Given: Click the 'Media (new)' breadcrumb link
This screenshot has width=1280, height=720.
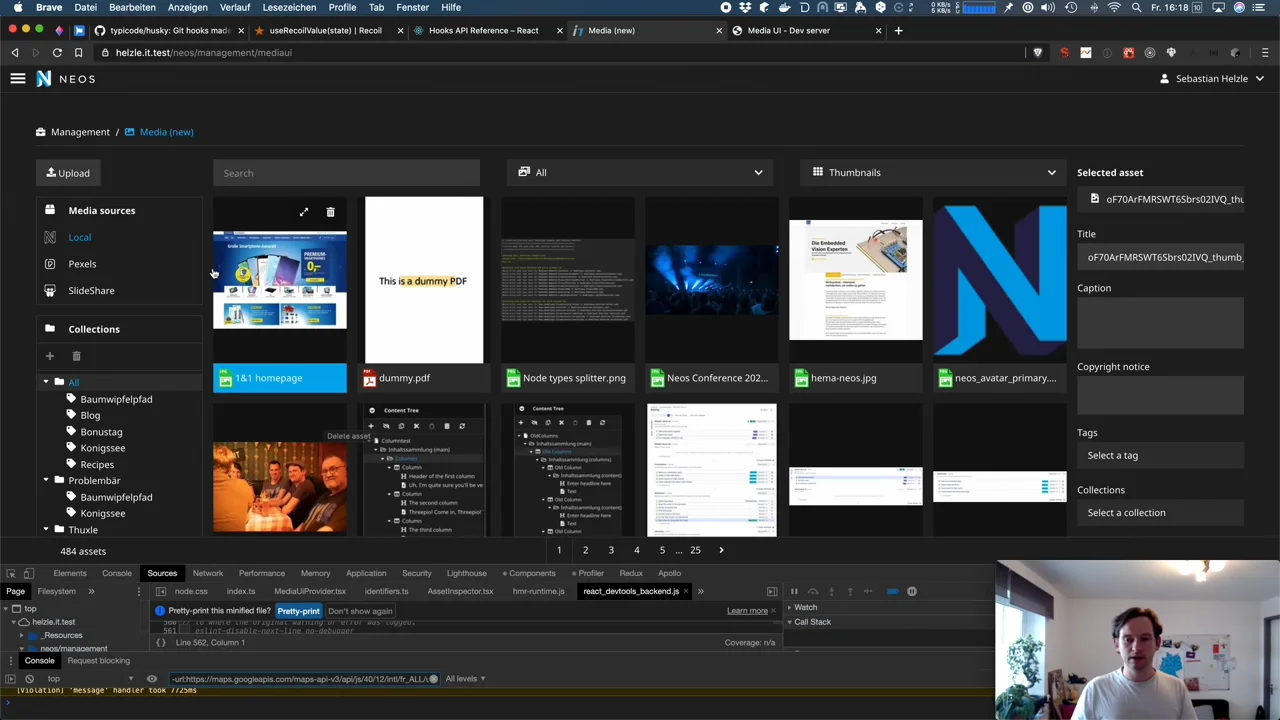Looking at the screenshot, I should pyautogui.click(x=166, y=132).
